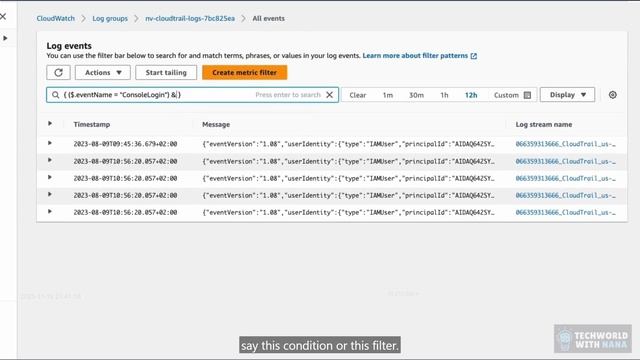Click inside the filter pattern search field
This screenshot has width=640, height=360.
point(192,95)
